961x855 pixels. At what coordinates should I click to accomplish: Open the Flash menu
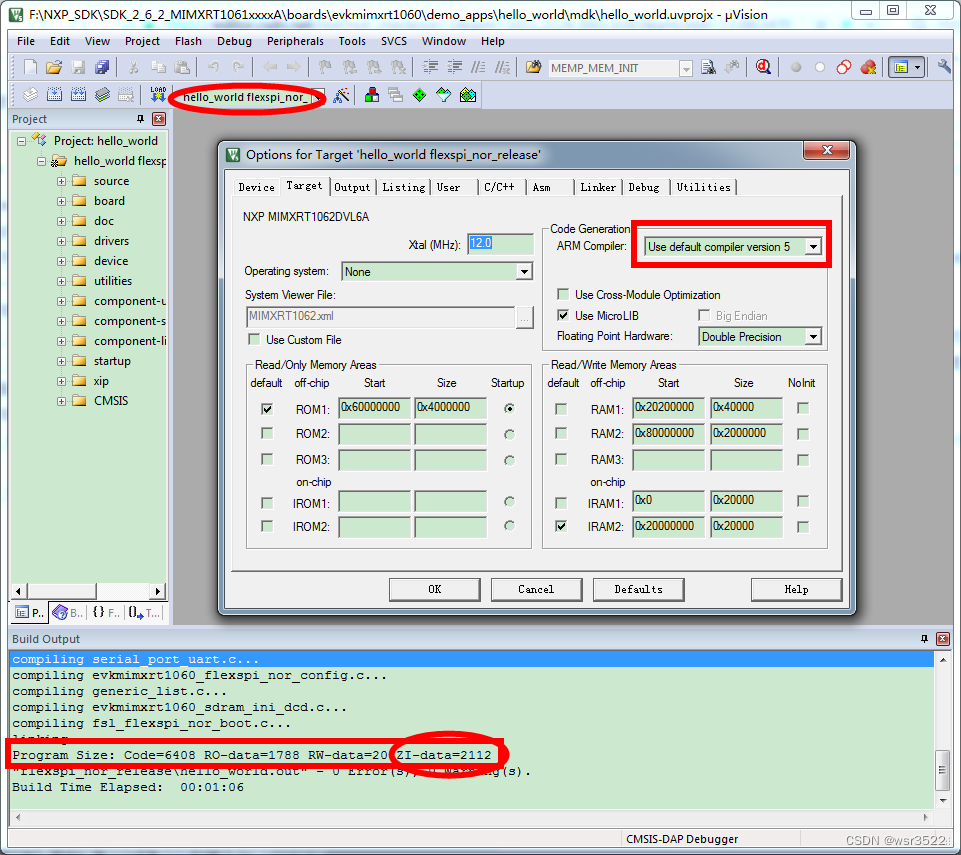[x=188, y=41]
